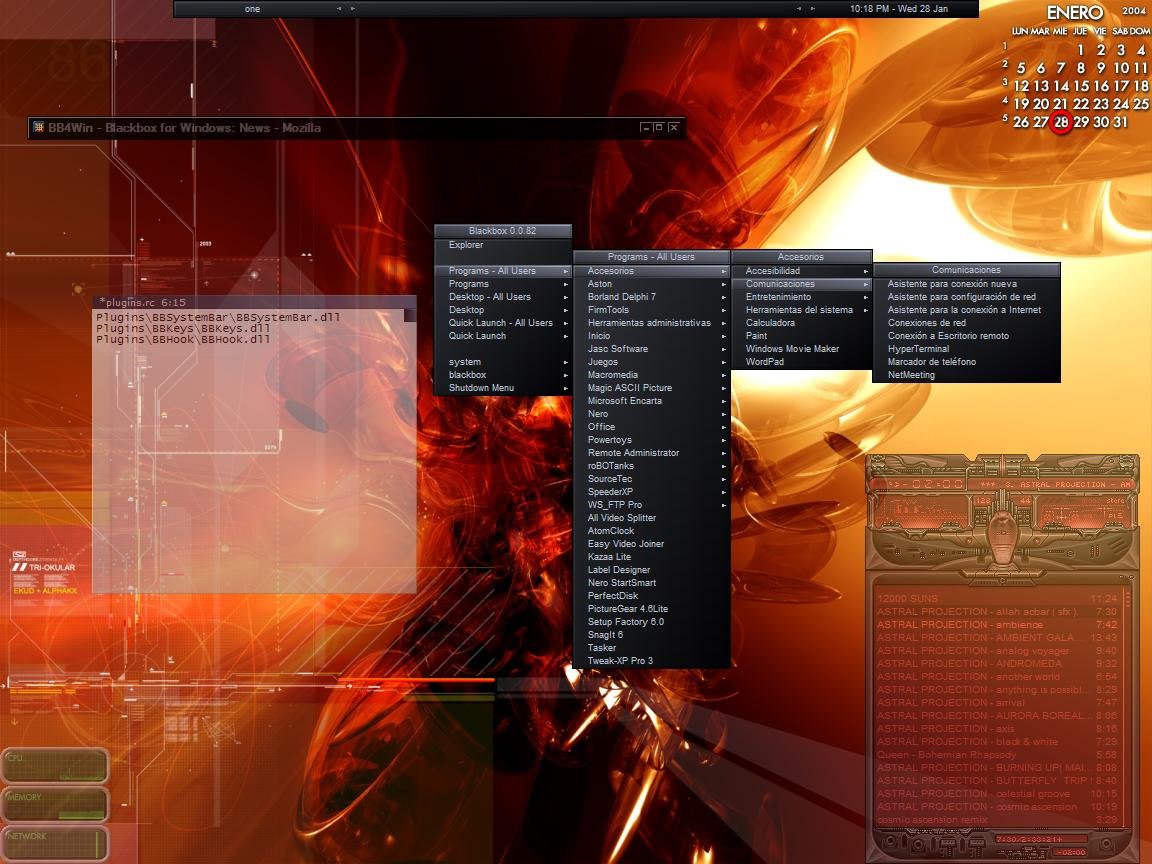
Task: Open the WS_FTP Pro entry
Action: pos(652,505)
